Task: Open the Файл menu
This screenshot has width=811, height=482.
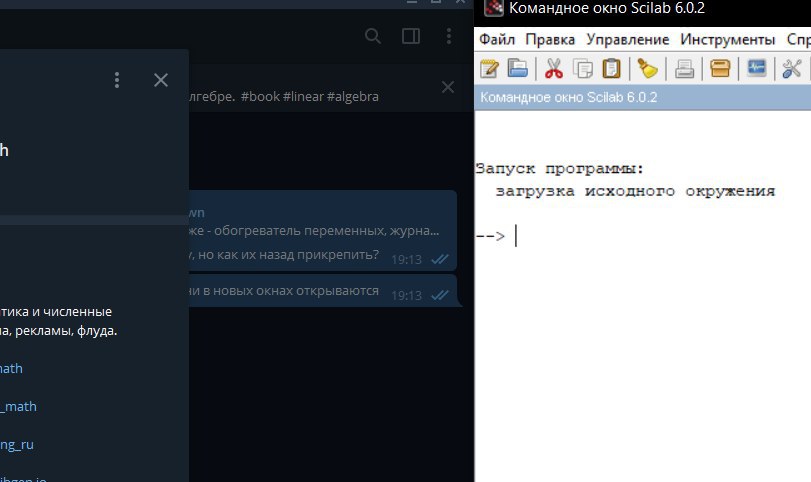Action: click(497, 39)
